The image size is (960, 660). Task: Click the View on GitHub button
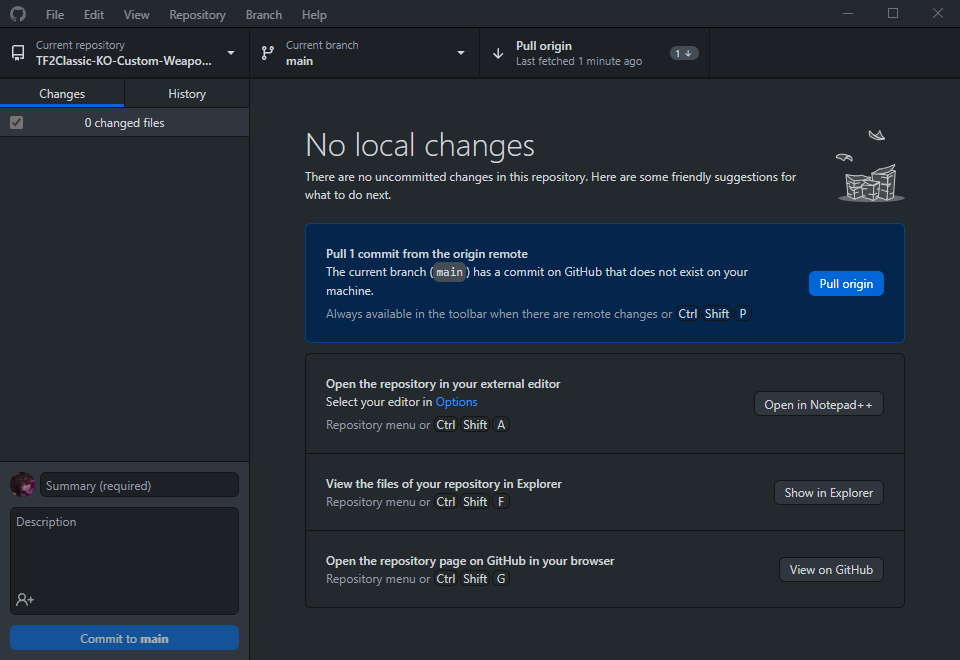coord(831,569)
